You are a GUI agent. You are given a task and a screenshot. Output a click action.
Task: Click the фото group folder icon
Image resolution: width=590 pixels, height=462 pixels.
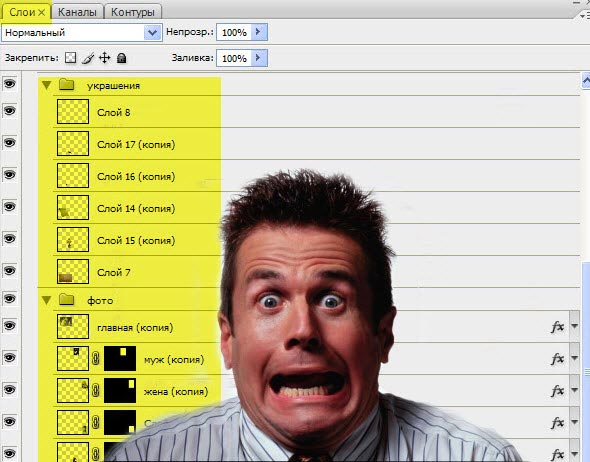click(x=67, y=299)
